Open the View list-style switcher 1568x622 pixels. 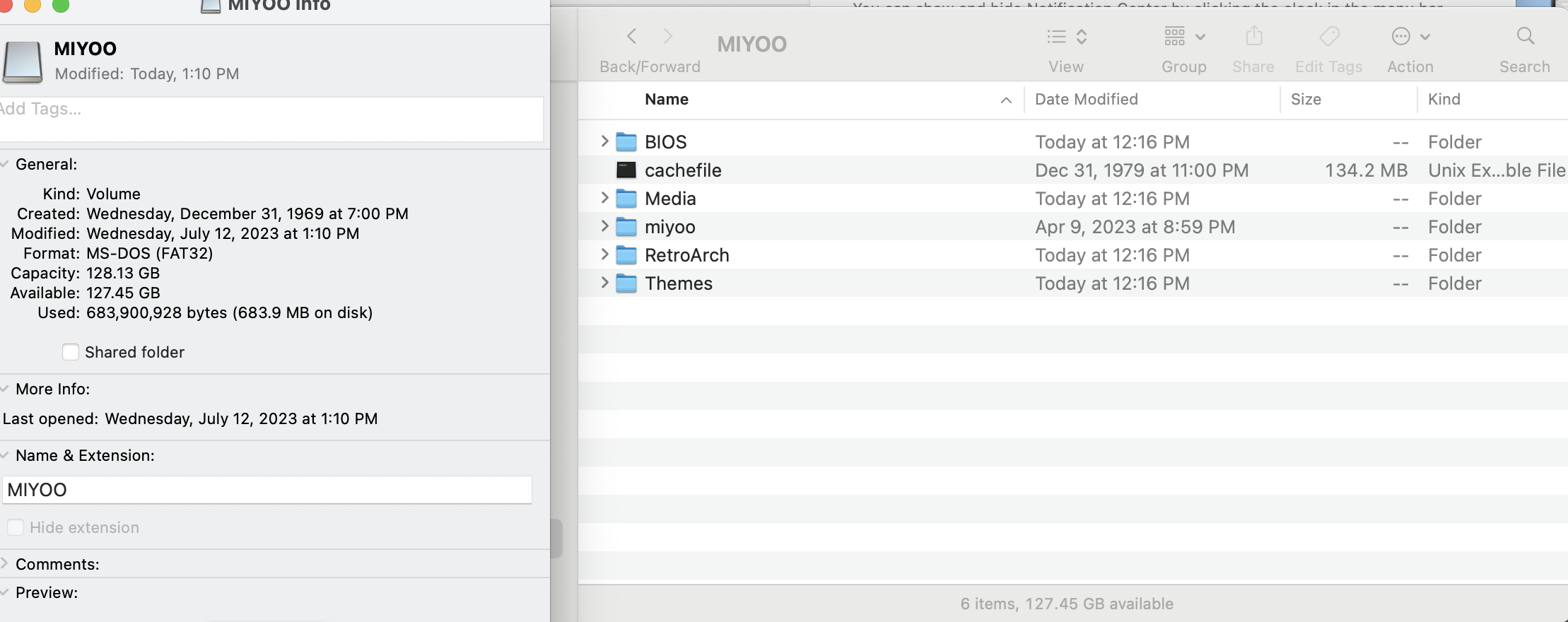point(1067,37)
